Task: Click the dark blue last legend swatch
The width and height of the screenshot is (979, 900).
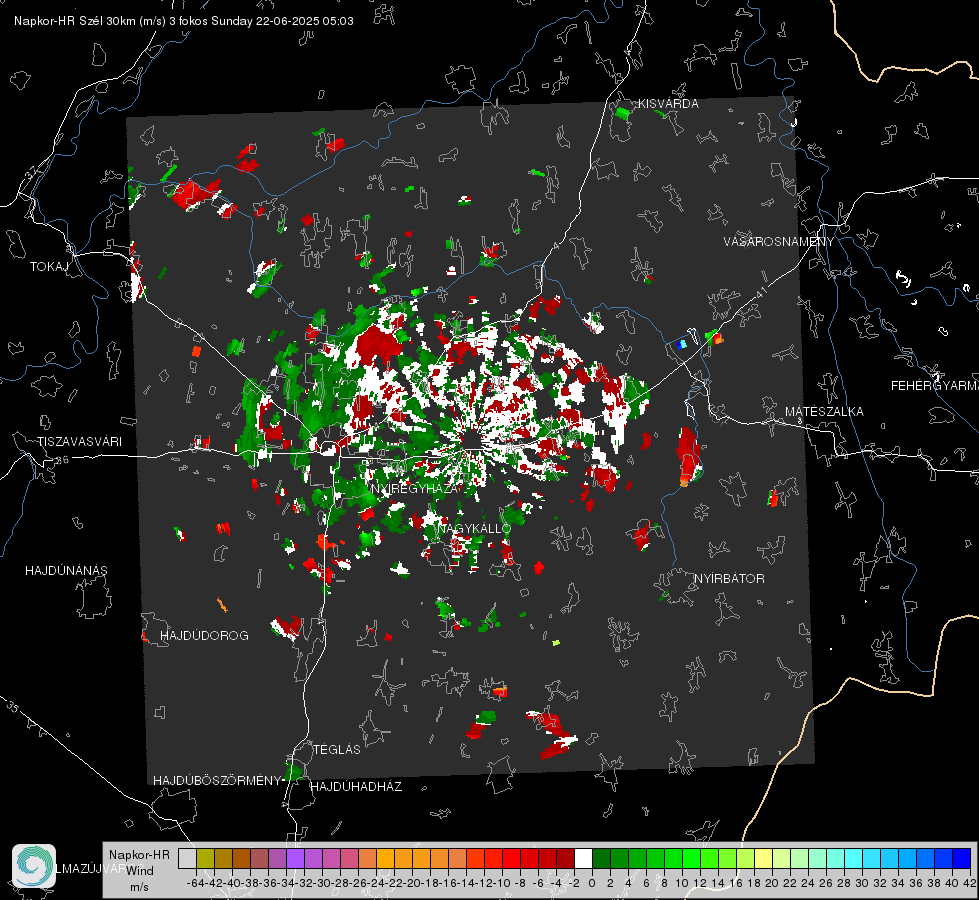Action: [x=962, y=859]
